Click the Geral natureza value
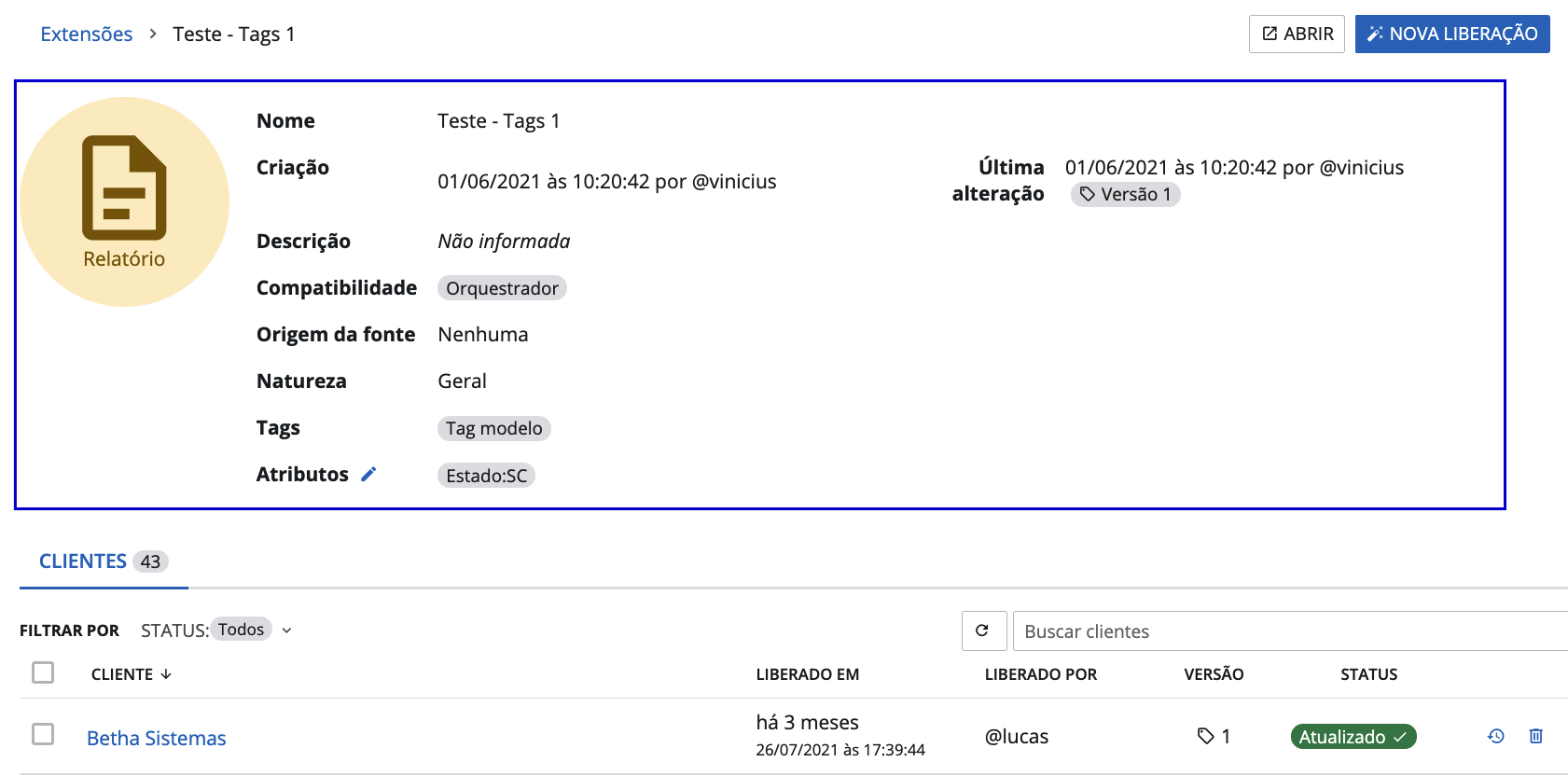The width and height of the screenshot is (1568, 776). [462, 381]
